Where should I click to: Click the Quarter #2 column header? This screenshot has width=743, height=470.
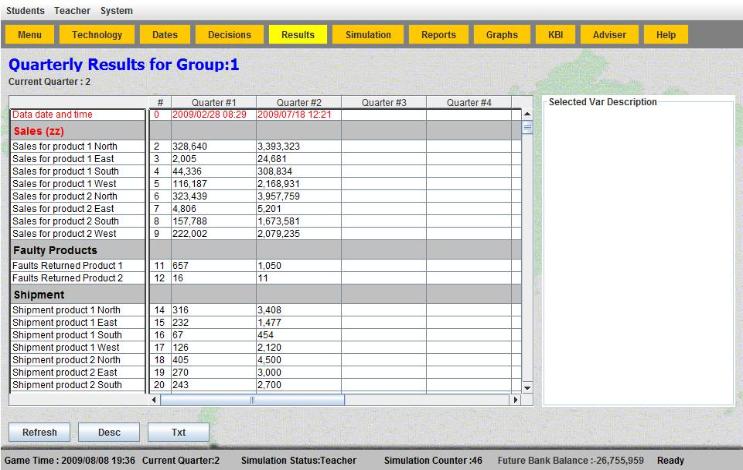point(299,102)
